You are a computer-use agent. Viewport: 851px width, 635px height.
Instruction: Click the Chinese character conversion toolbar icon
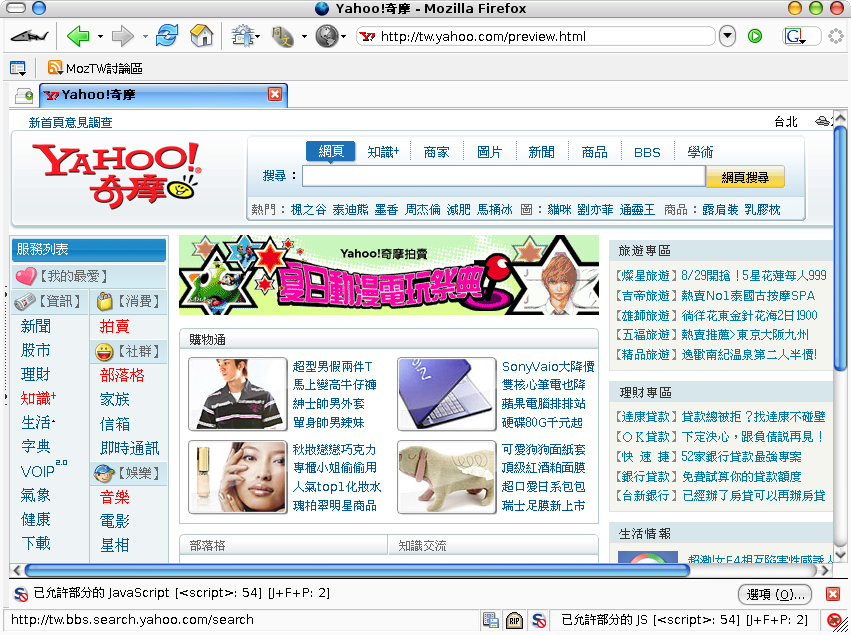click(283, 36)
